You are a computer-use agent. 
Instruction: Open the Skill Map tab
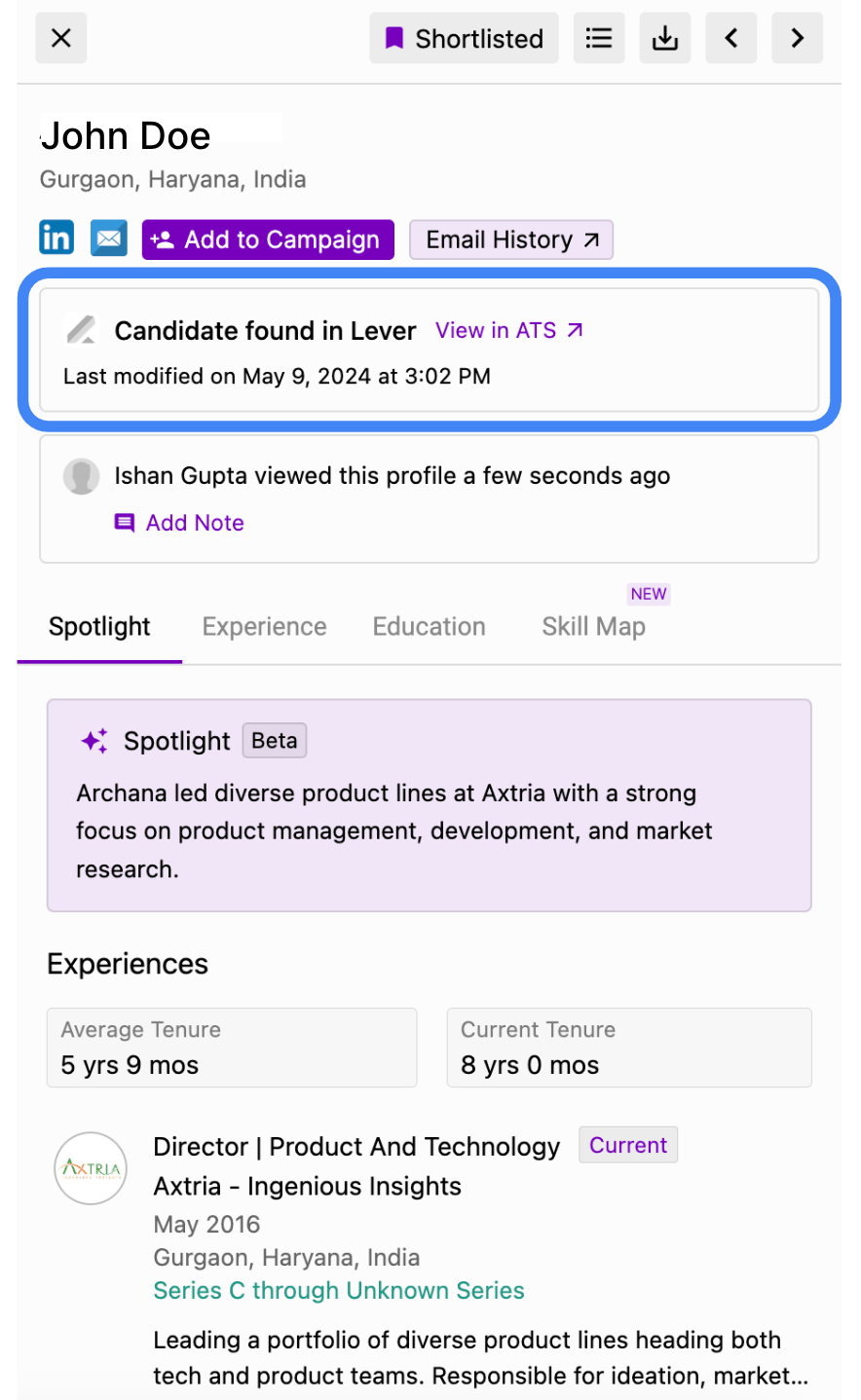(x=594, y=627)
